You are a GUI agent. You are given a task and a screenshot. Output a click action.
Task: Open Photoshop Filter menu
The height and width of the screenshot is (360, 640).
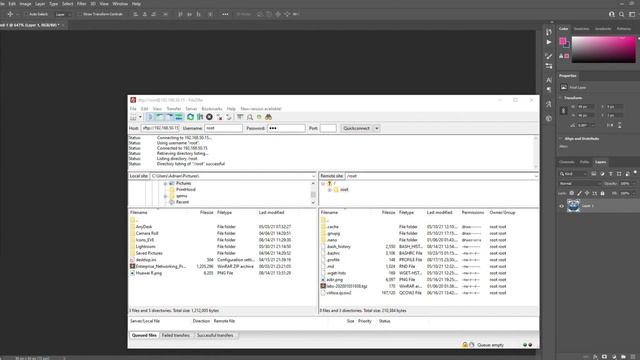(x=82, y=4)
